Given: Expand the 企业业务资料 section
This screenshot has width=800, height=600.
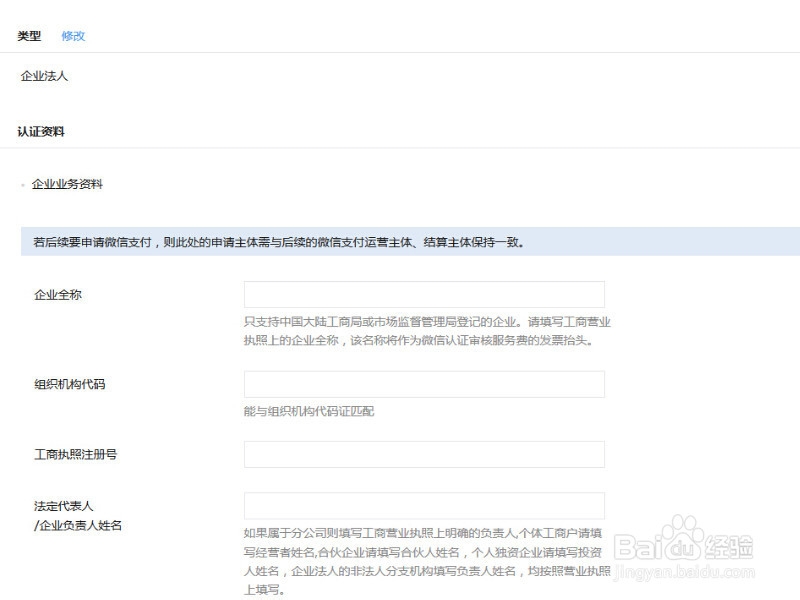Looking at the screenshot, I should 67,184.
